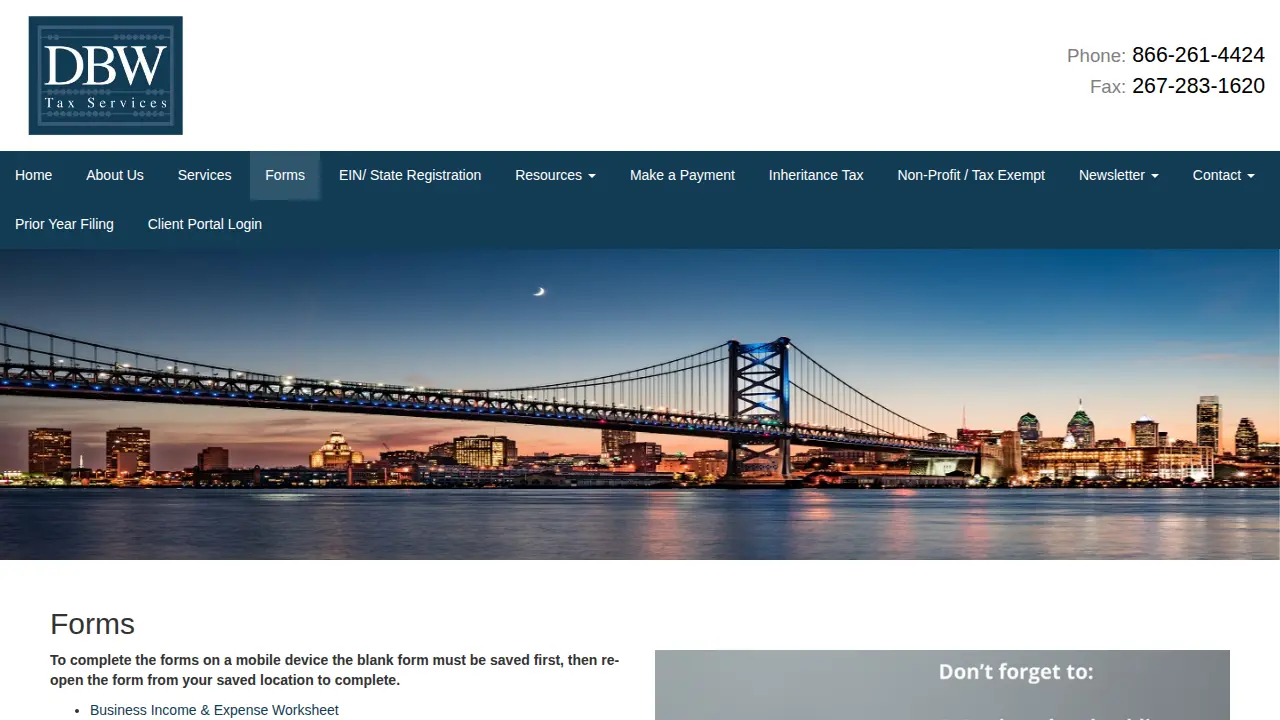
Task: Open Business Income & Expense Worksheet link
Action: (x=214, y=710)
